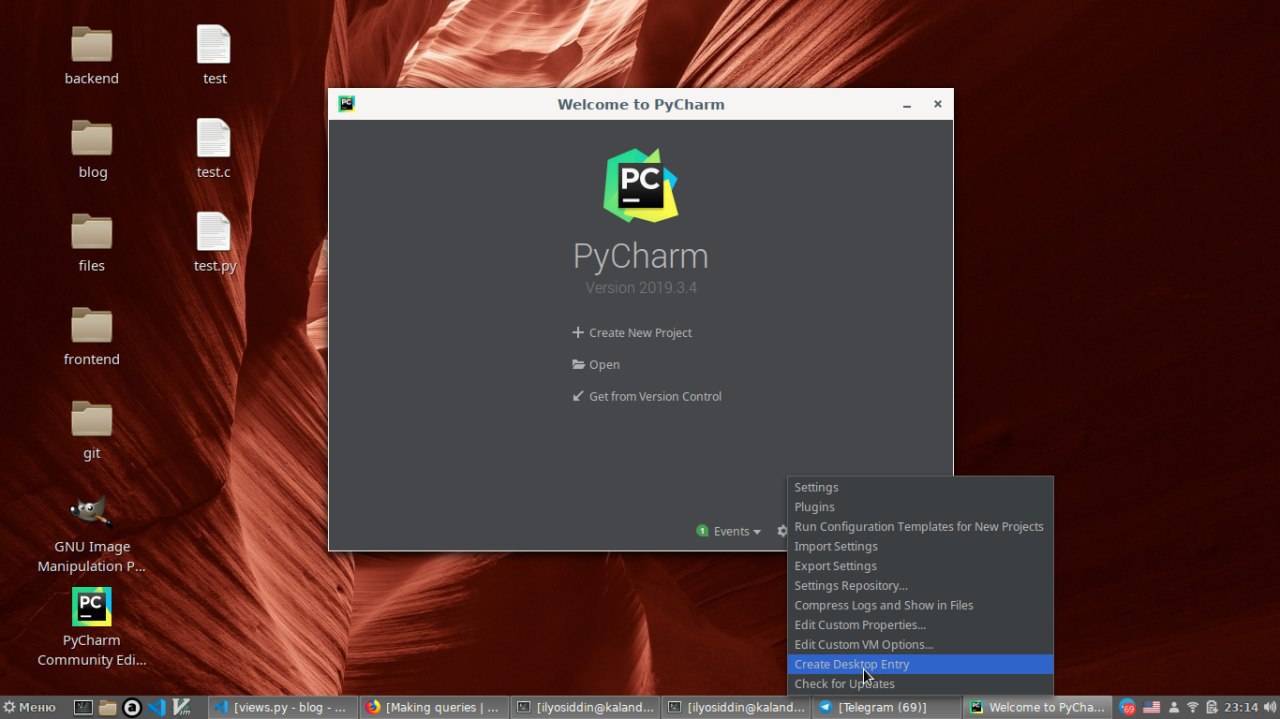Launch Vim from panel launcher
This screenshot has width=1280, height=719.
click(x=181, y=707)
